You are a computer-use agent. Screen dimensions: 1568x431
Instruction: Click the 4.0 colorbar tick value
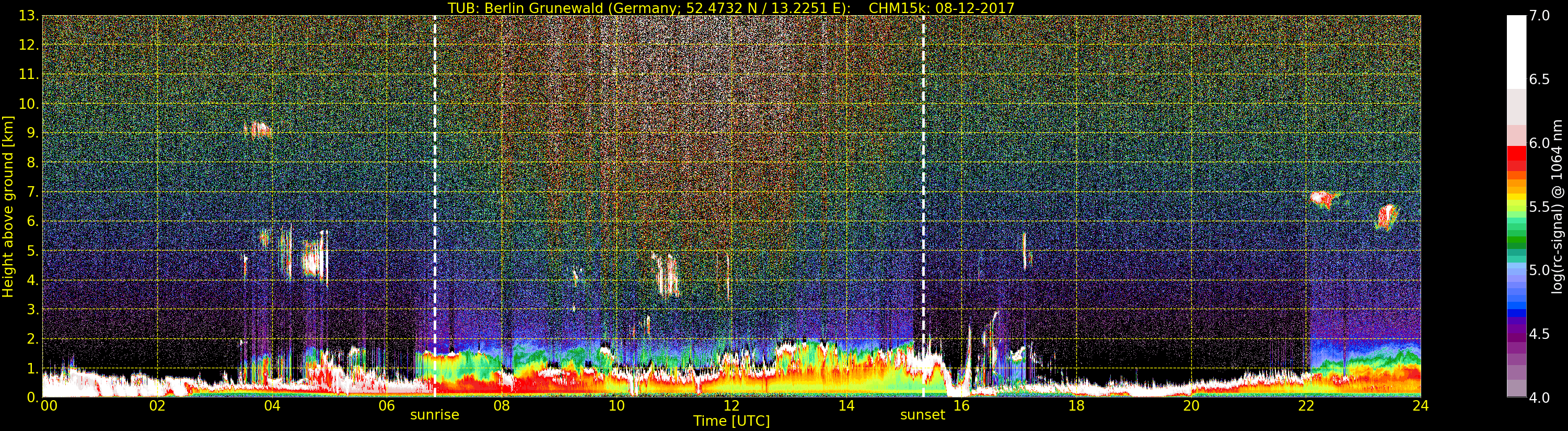(1539, 398)
